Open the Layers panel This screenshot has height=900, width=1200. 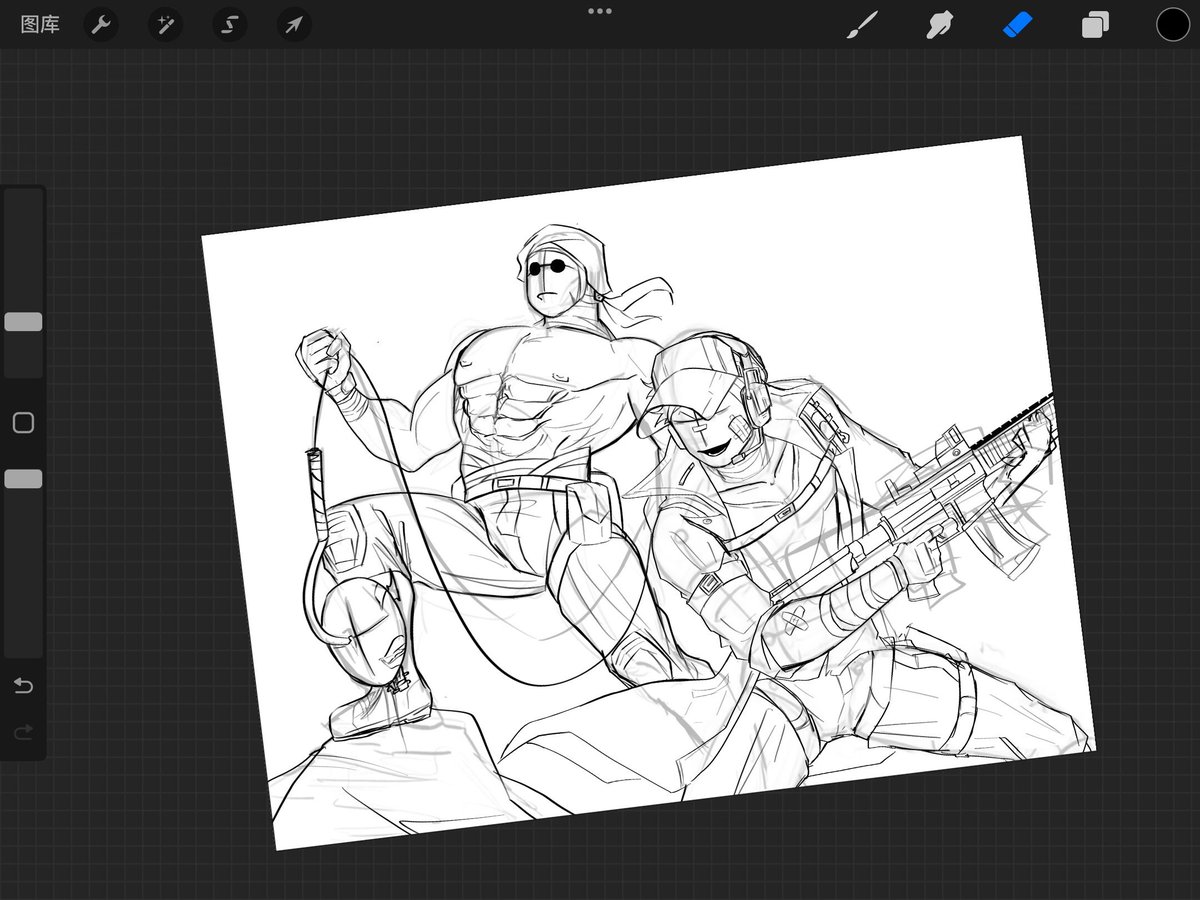click(x=1095, y=25)
